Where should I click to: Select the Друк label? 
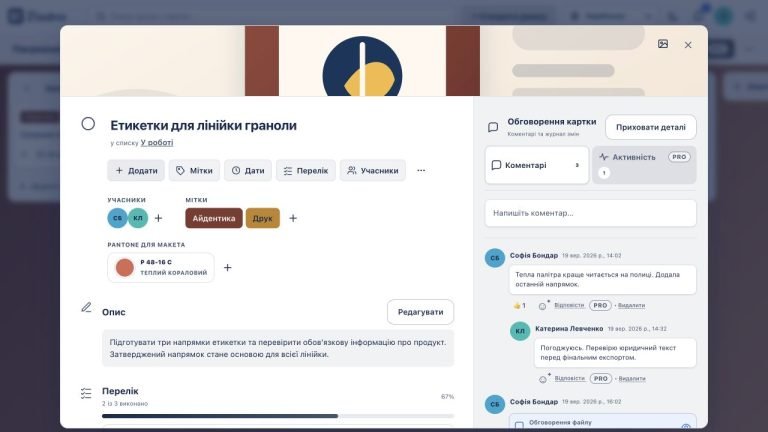click(x=263, y=218)
